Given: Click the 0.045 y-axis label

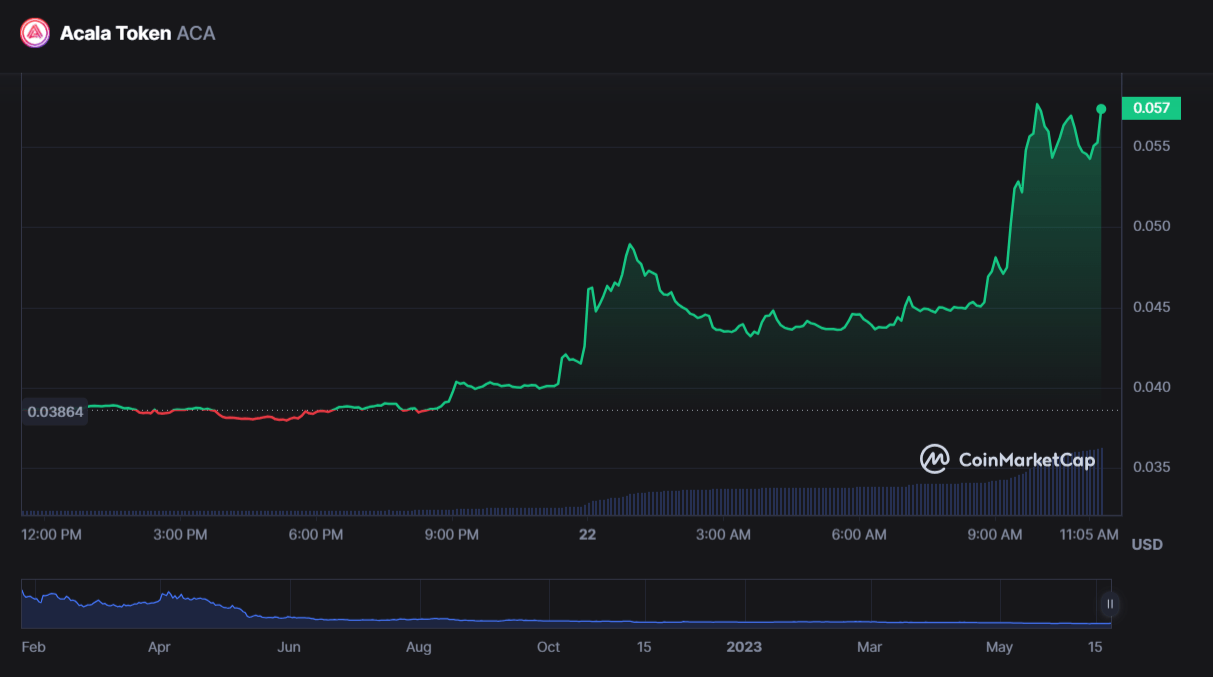Looking at the screenshot, I should pos(1151,306).
